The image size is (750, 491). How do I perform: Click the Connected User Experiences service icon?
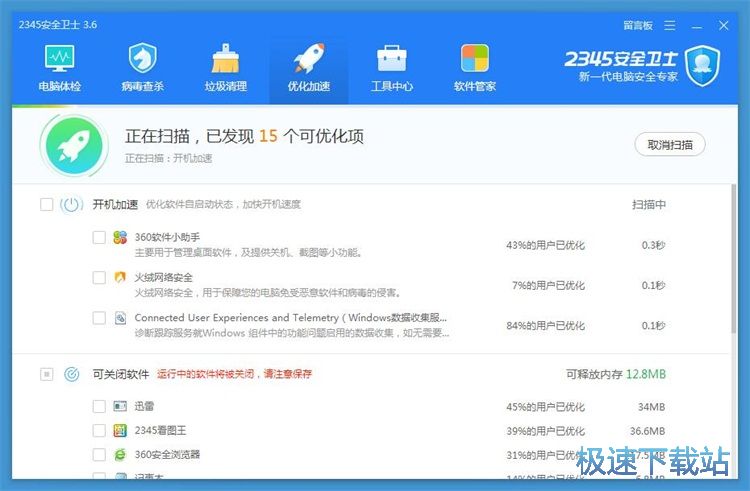tap(120, 317)
